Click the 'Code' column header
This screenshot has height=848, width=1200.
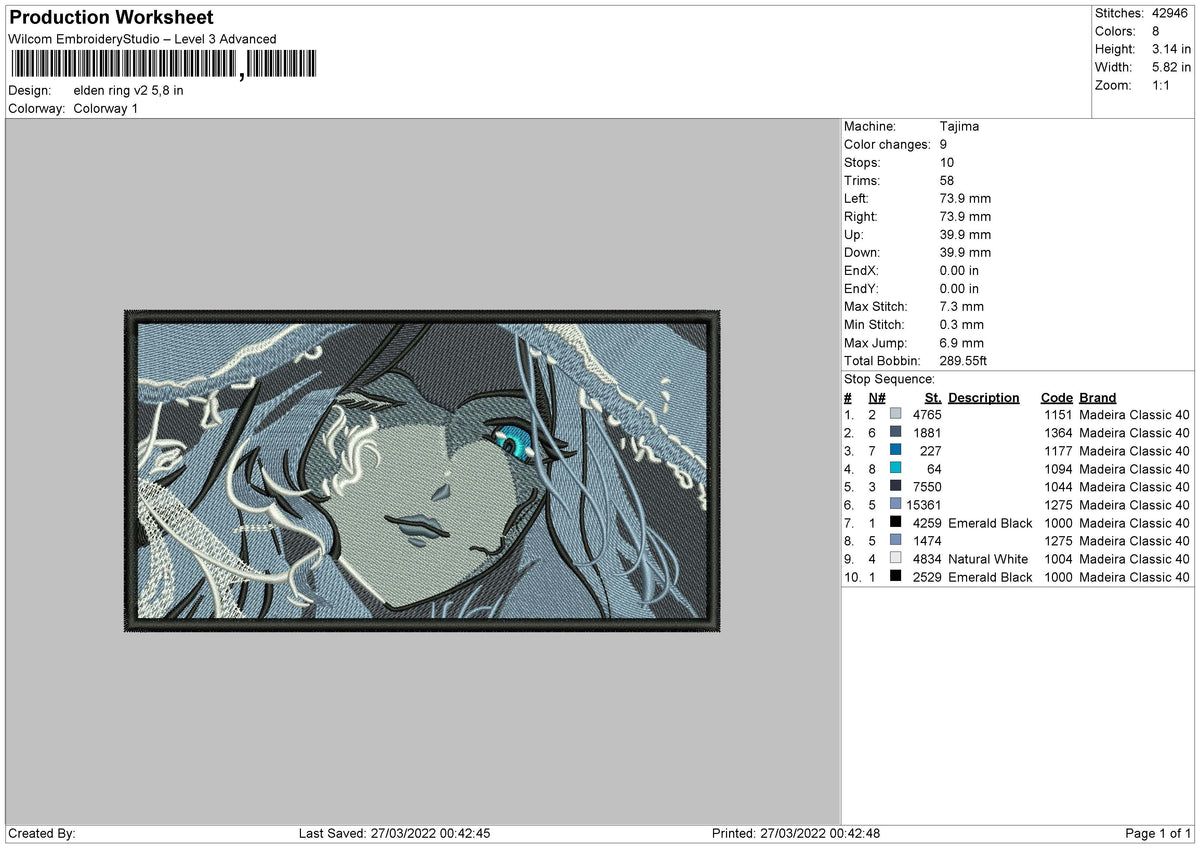pyautogui.click(x=1056, y=397)
